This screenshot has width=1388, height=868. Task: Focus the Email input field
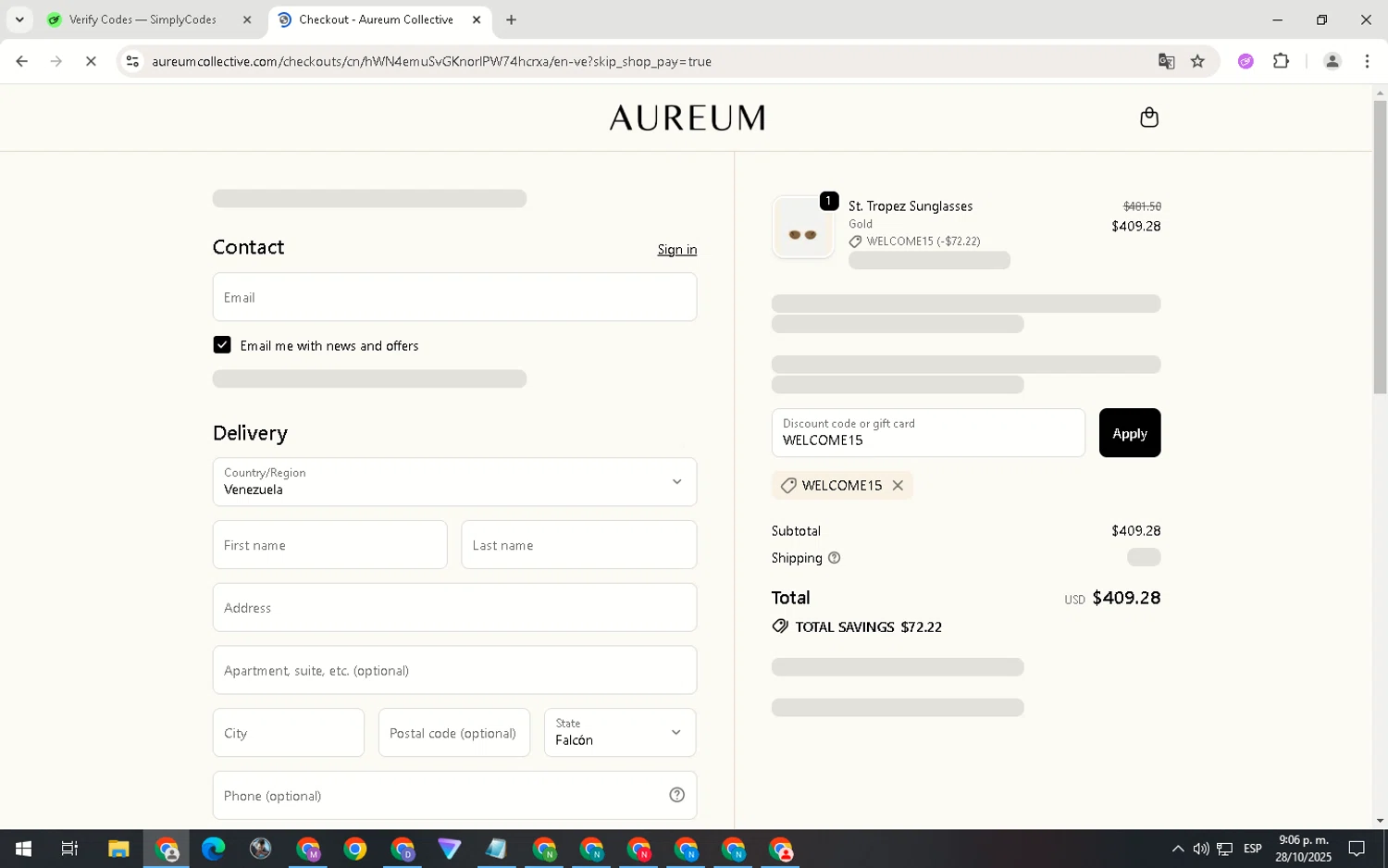(x=454, y=297)
